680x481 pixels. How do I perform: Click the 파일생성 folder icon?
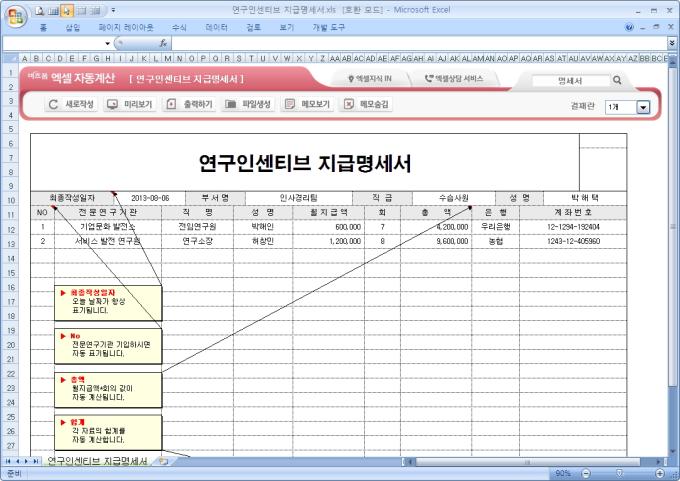point(231,104)
